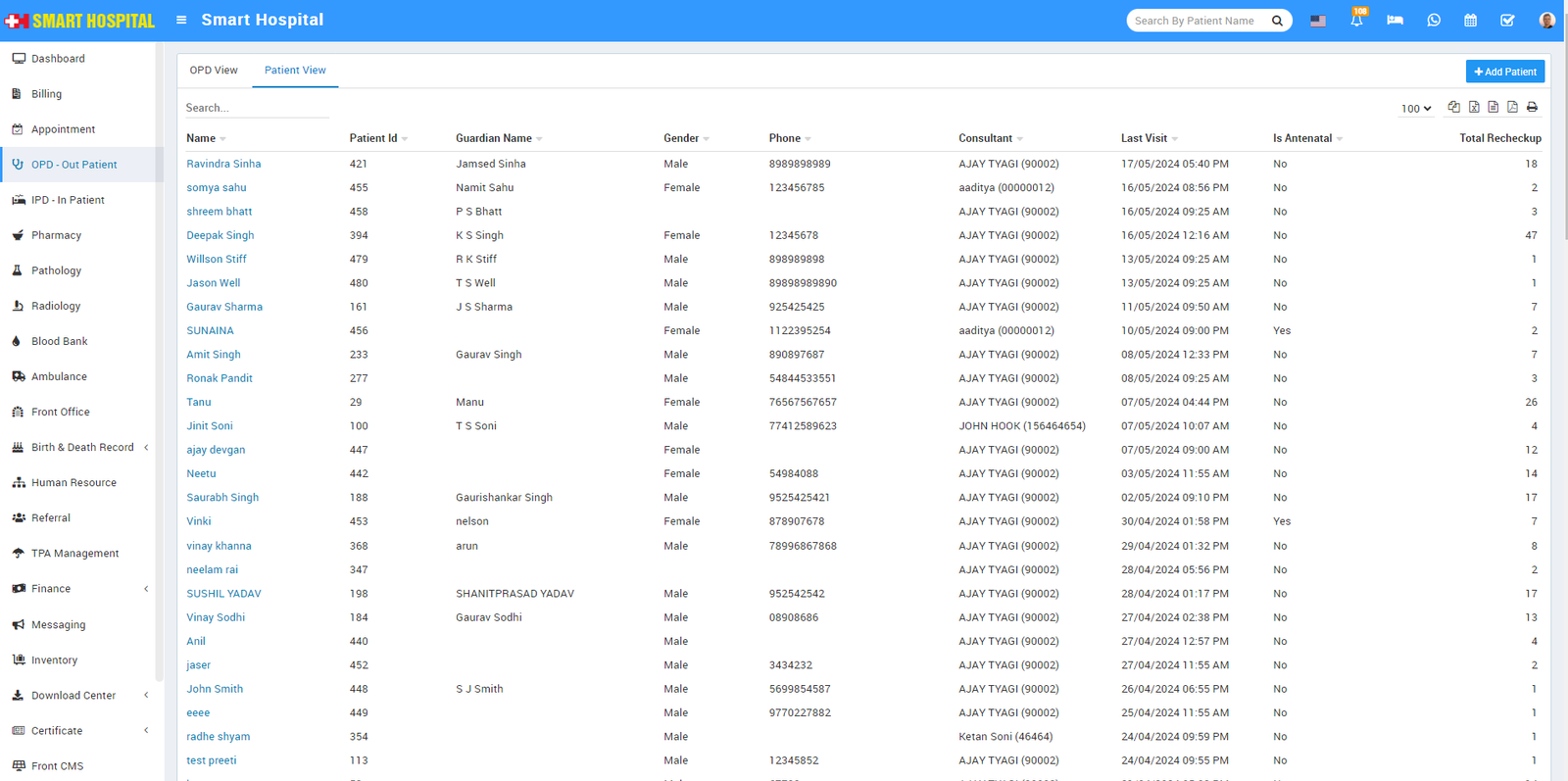The width and height of the screenshot is (1568, 781).
Task: Print the patient list
Action: point(1532,107)
